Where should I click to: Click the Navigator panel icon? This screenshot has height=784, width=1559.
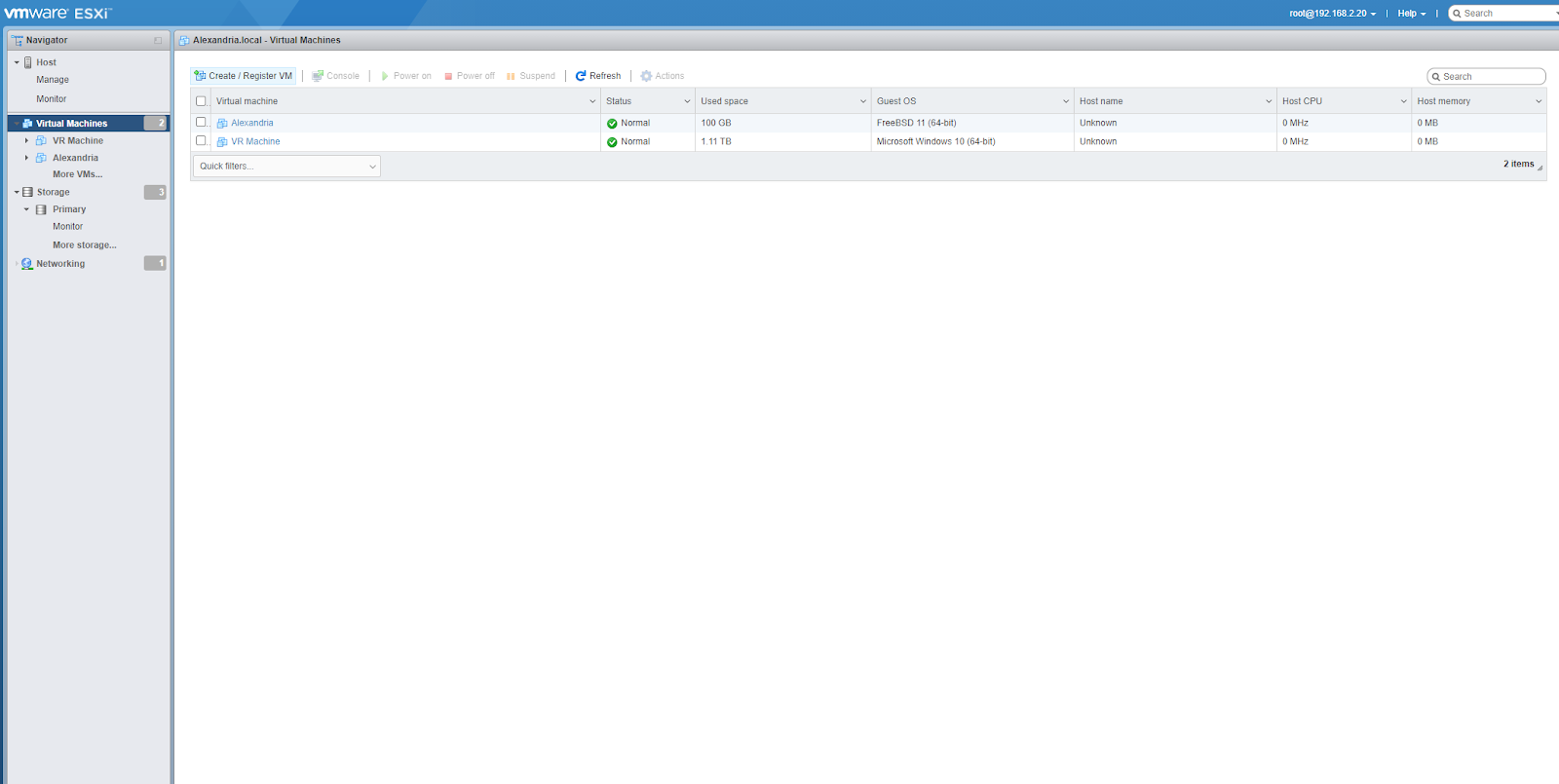(18, 40)
